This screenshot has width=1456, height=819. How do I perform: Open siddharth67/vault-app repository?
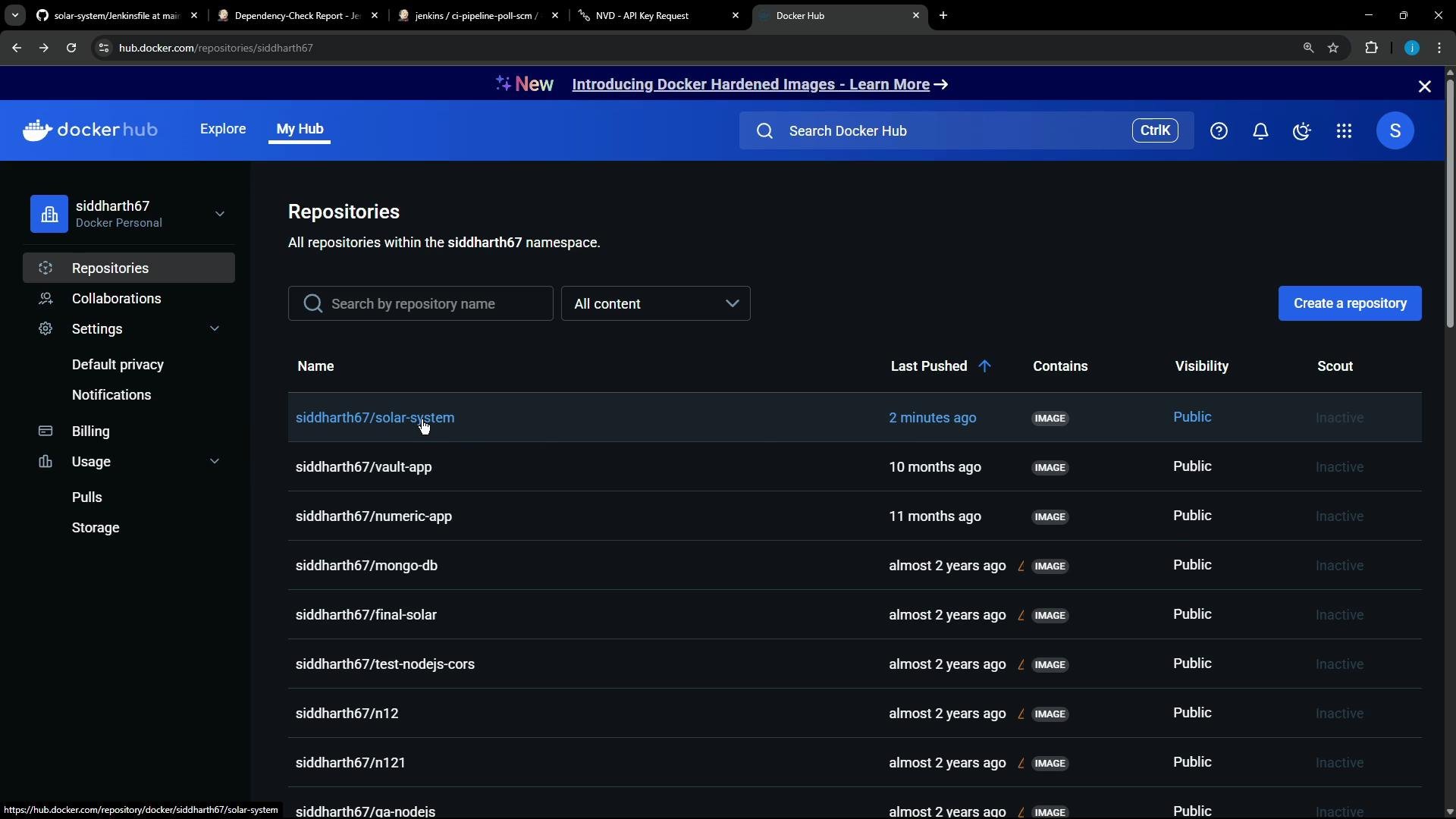coord(363,467)
